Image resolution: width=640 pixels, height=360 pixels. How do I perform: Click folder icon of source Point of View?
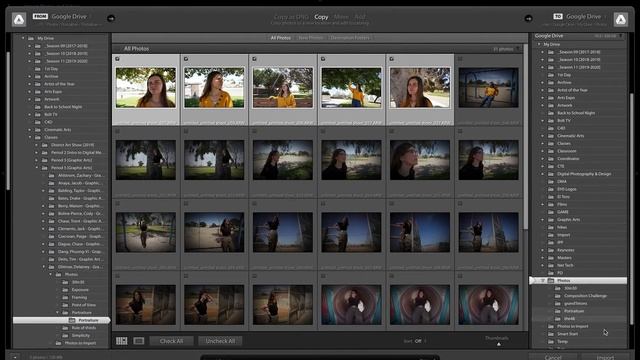65,305
